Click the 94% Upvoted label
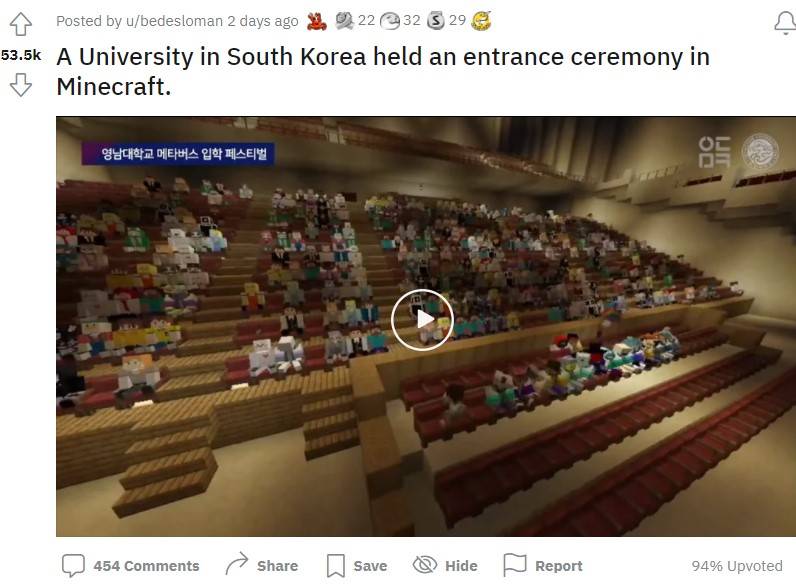This screenshot has height=584, width=796. (x=737, y=566)
